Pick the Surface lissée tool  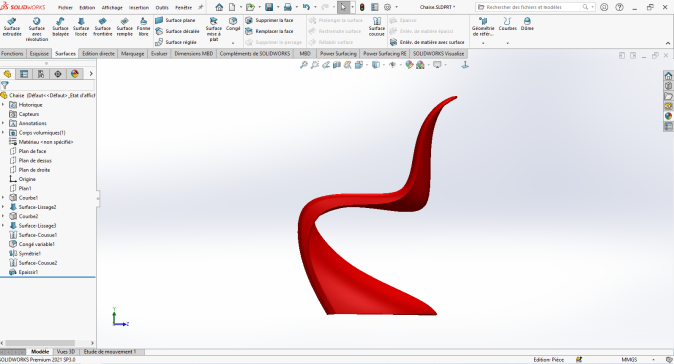[81, 27]
